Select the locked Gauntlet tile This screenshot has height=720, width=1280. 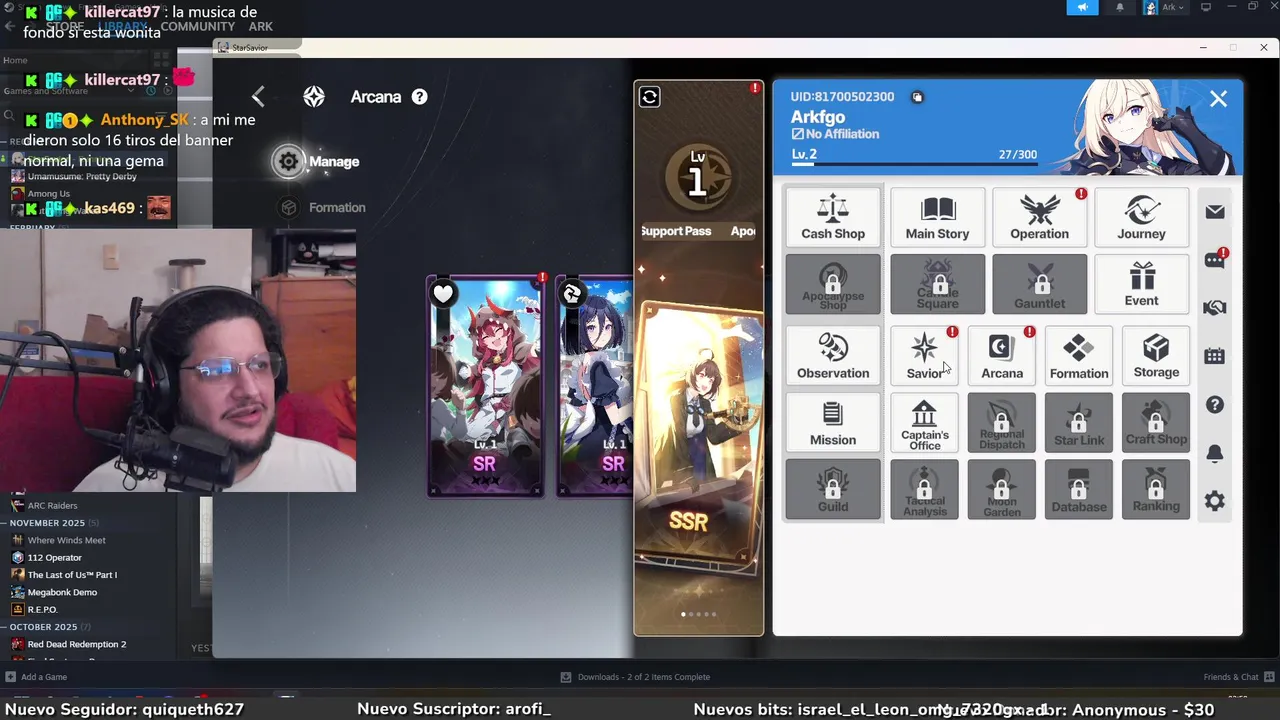point(1039,284)
